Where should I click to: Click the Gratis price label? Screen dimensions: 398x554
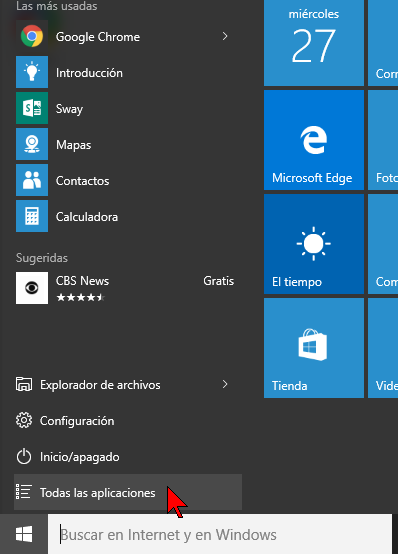point(218,281)
